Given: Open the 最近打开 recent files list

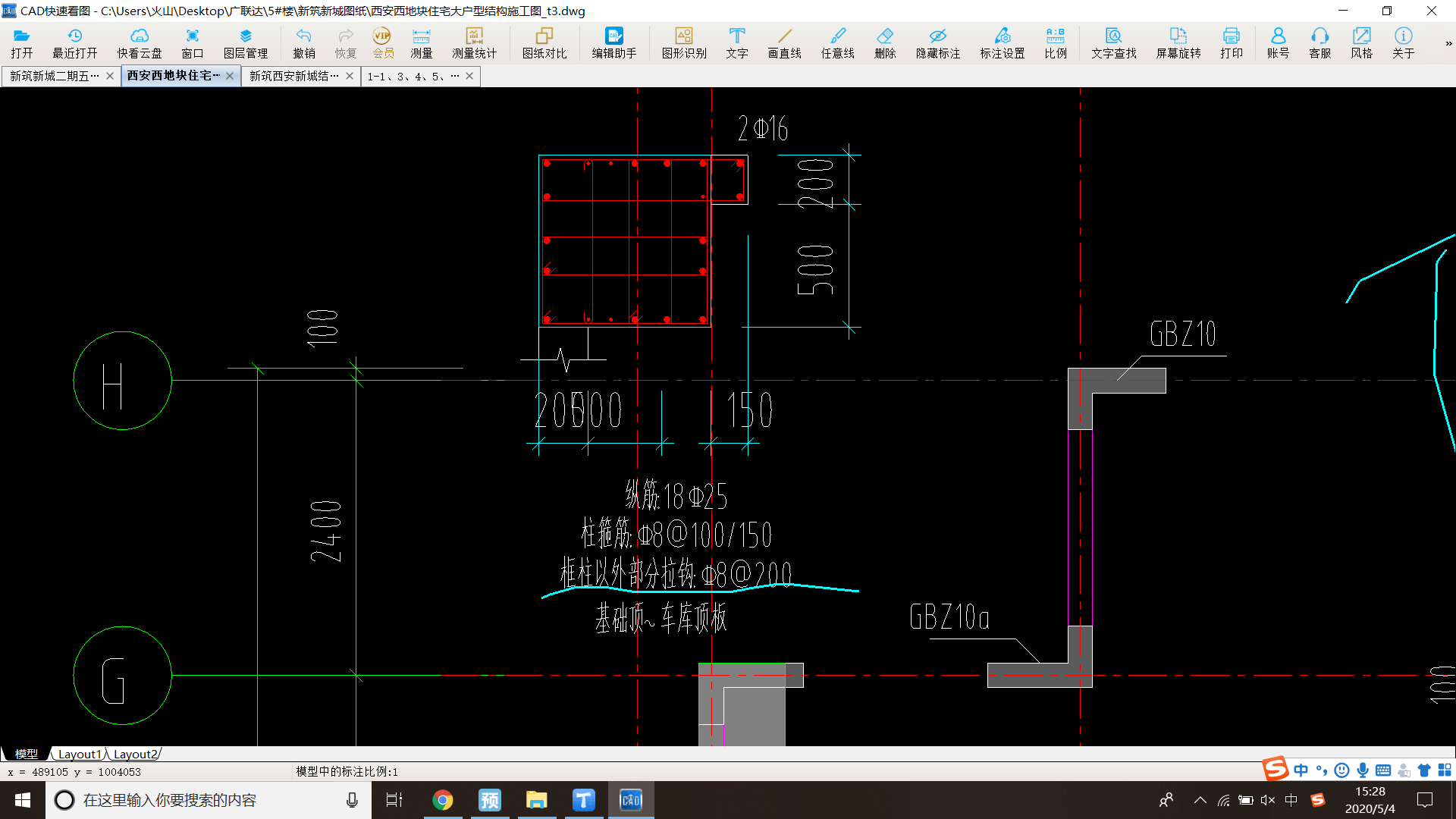Looking at the screenshot, I should click(74, 43).
